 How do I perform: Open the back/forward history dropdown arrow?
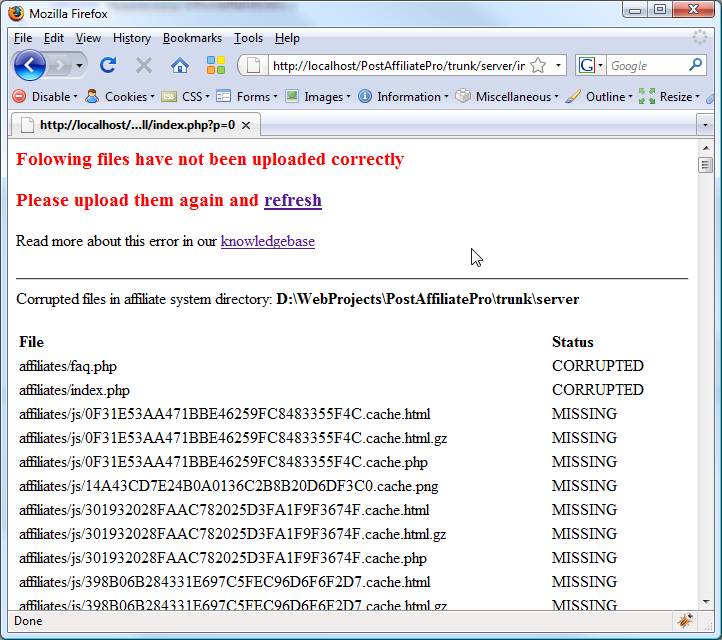80,66
